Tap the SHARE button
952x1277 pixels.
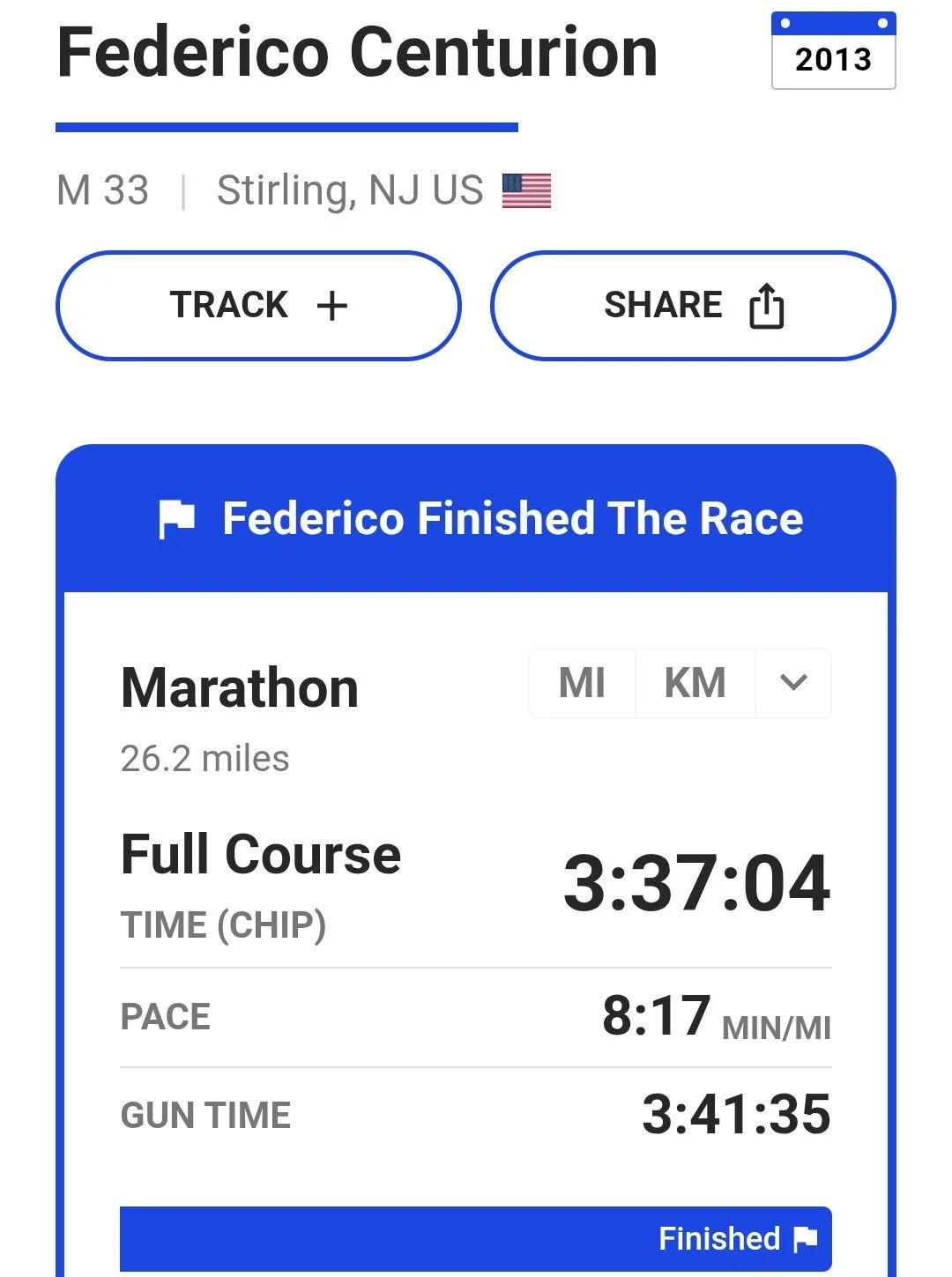coord(693,306)
